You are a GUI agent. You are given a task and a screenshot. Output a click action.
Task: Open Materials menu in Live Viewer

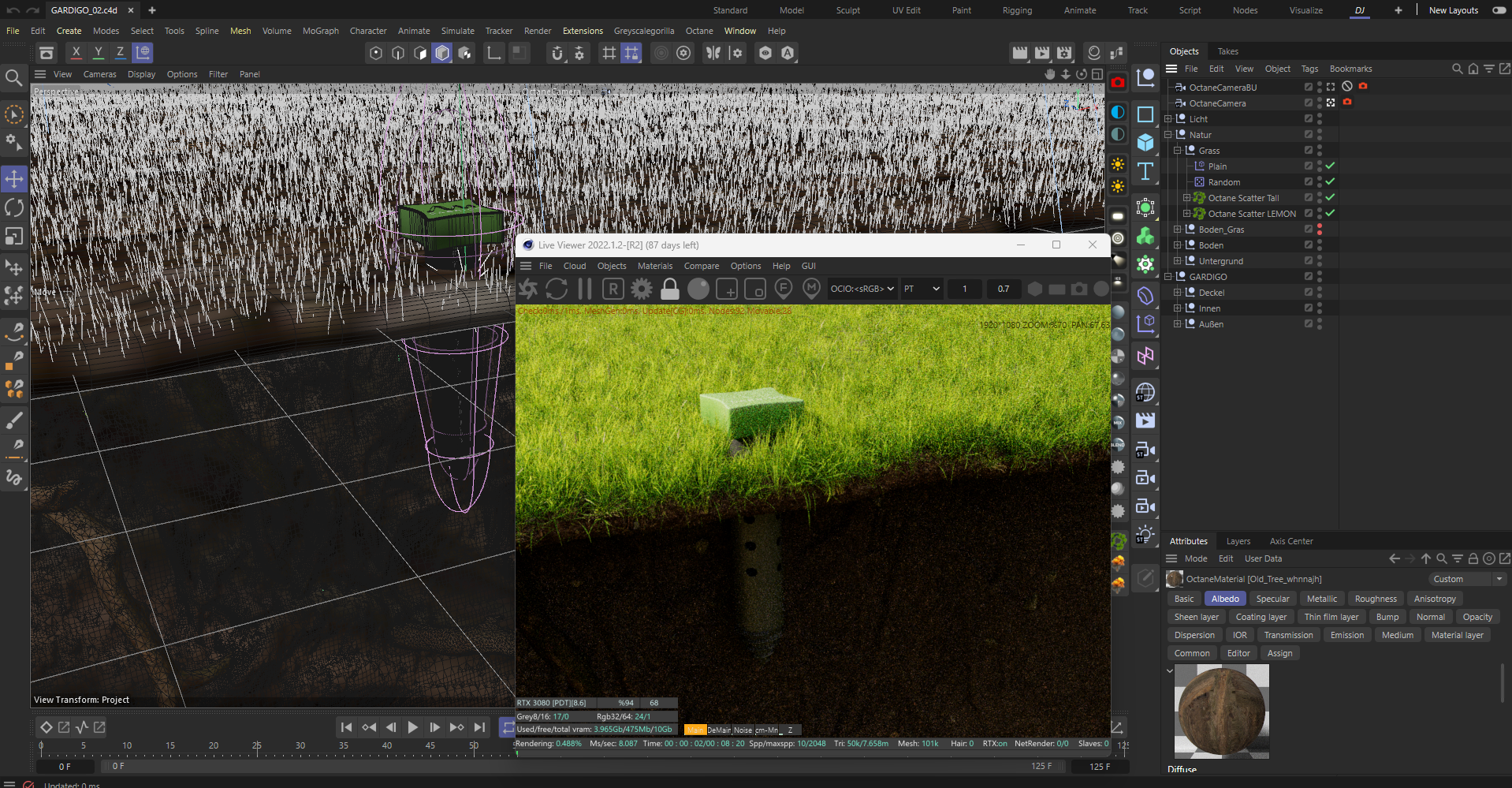pyautogui.click(x=654, y=266)
